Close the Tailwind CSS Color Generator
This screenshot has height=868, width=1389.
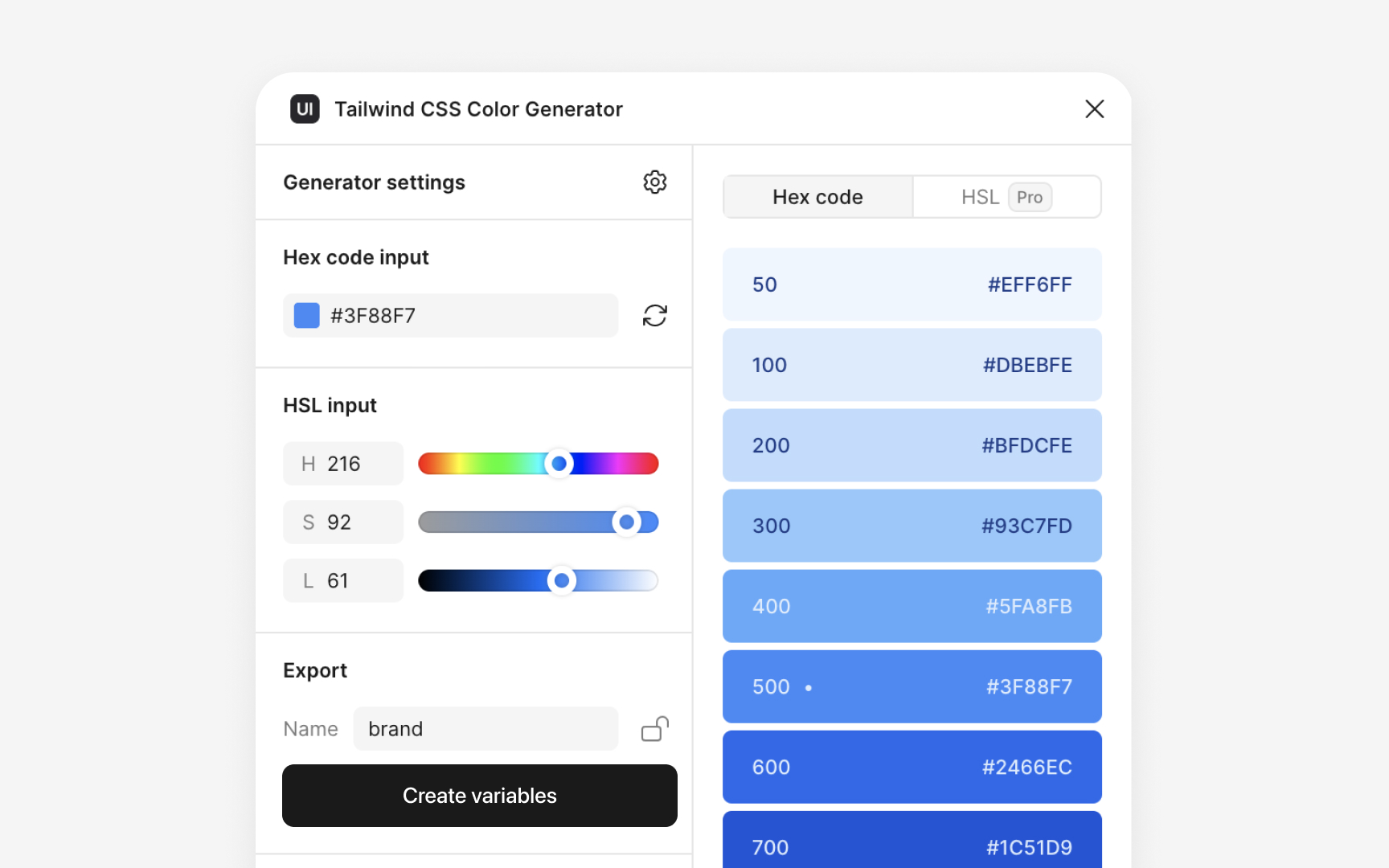tap(1094, 108)
